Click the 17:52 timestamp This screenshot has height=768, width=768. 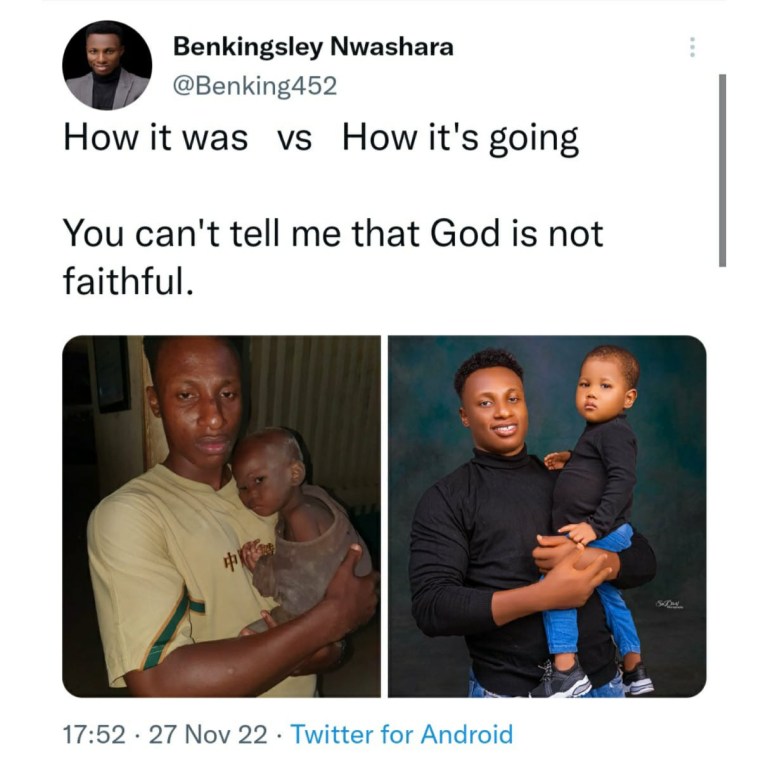point(94,735)
